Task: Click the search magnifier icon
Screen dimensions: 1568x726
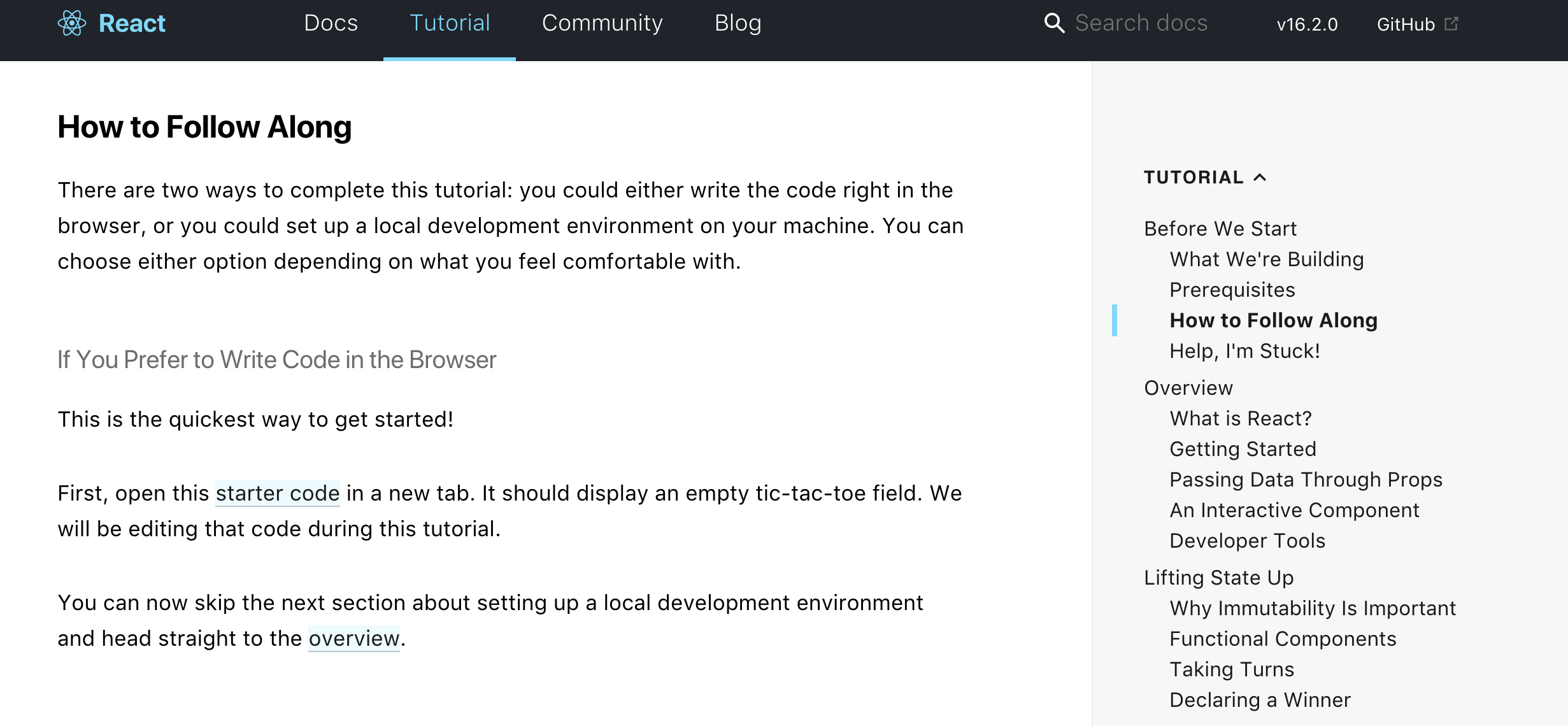Action: pos(1054,24)
